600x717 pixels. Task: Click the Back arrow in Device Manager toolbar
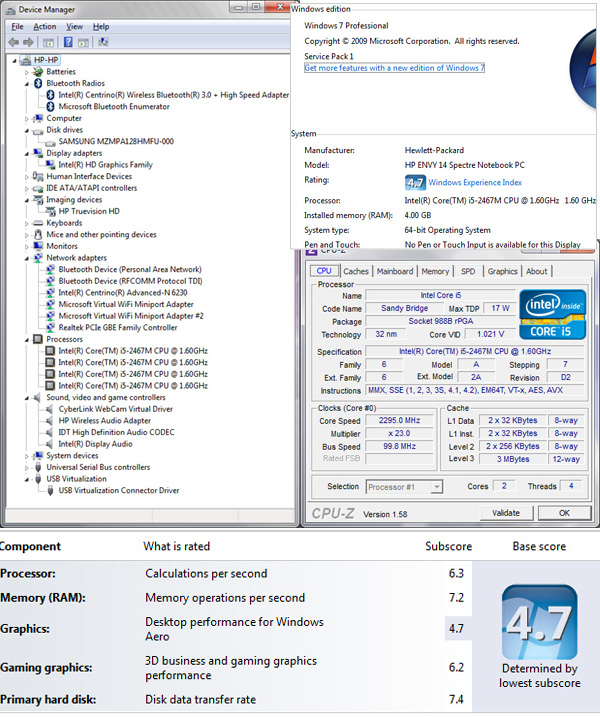point(15,43)
